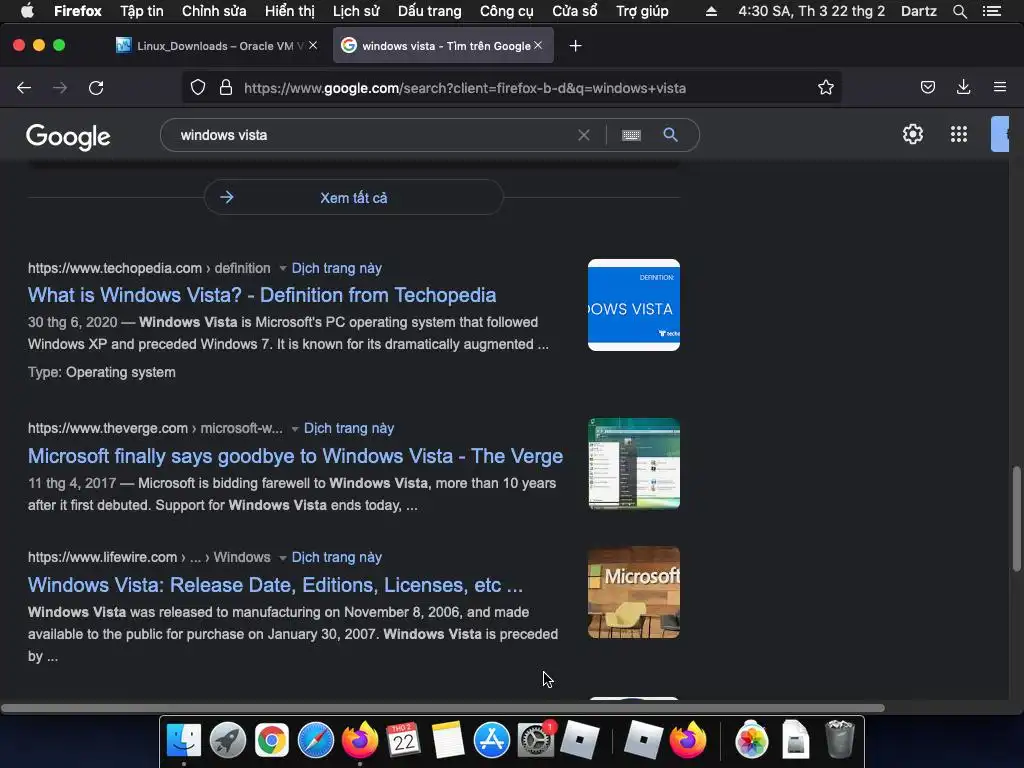1024x768 pixels.
Task: Open the Techopedia Vista definition thumbnail
Action: (x=633, y=305)
